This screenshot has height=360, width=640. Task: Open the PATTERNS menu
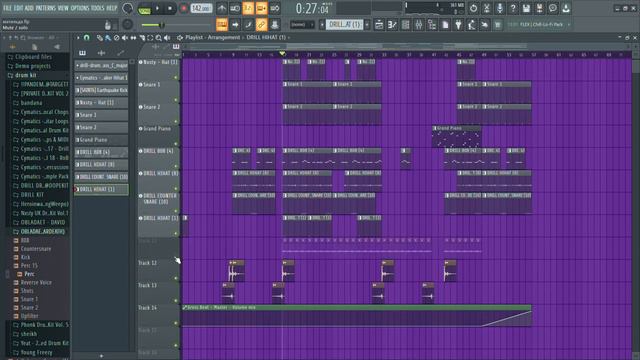[45, 8]
